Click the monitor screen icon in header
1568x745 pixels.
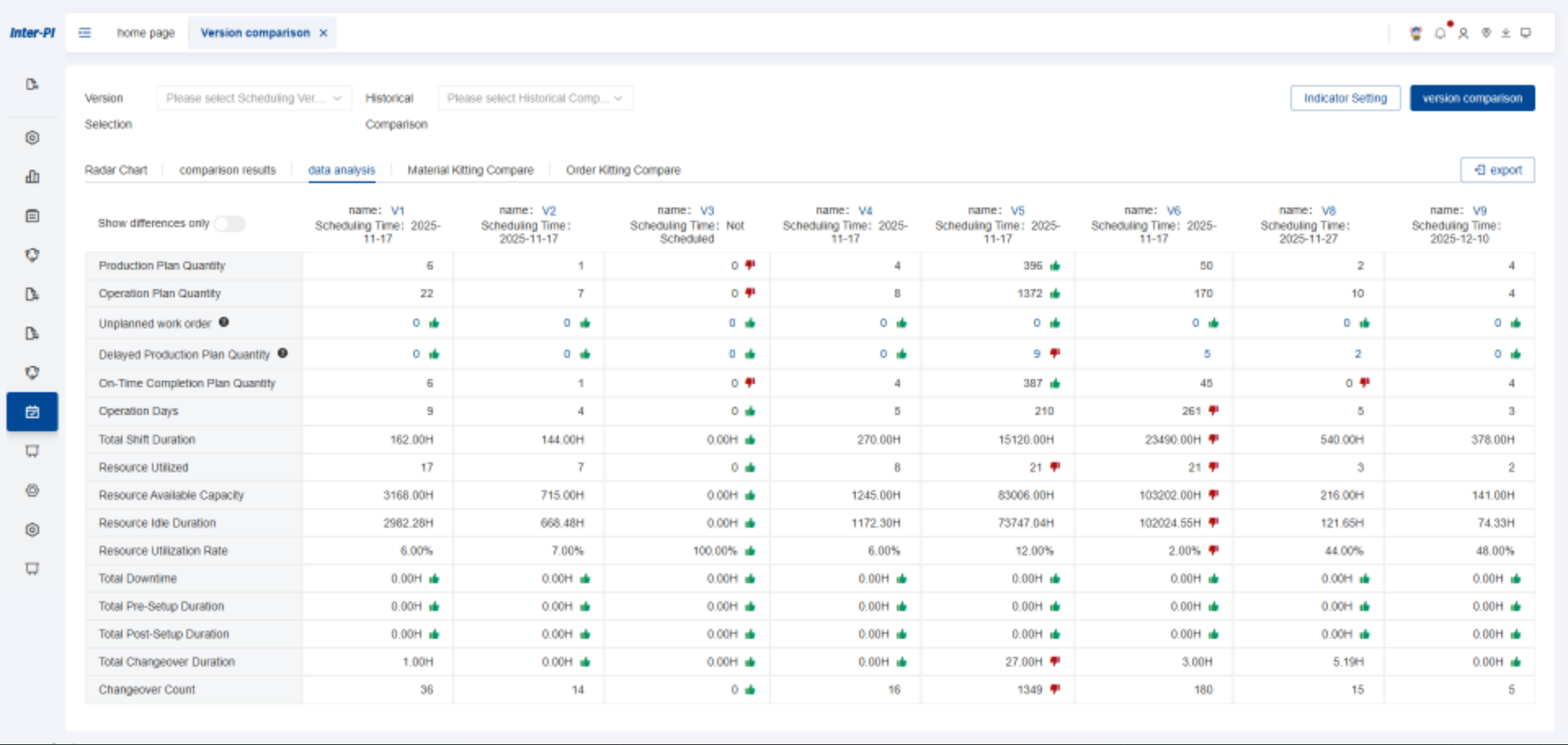pos(1526,33)
